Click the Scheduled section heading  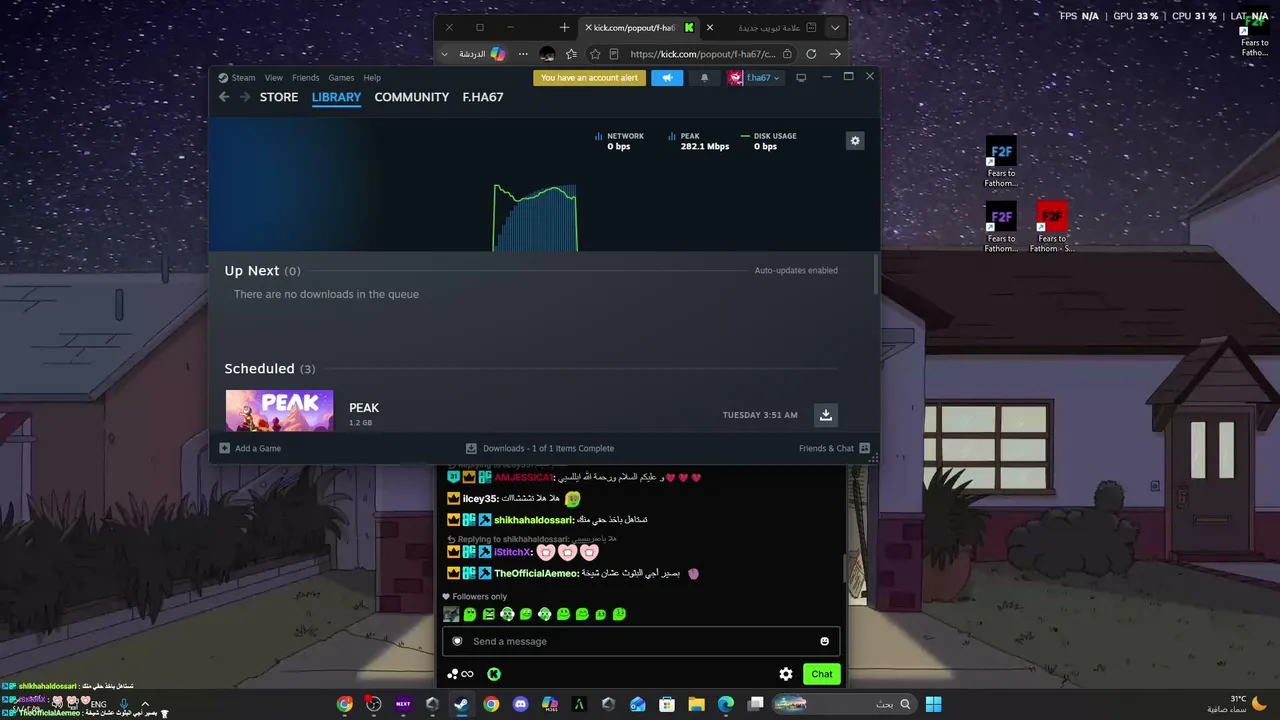click(259, 369)
